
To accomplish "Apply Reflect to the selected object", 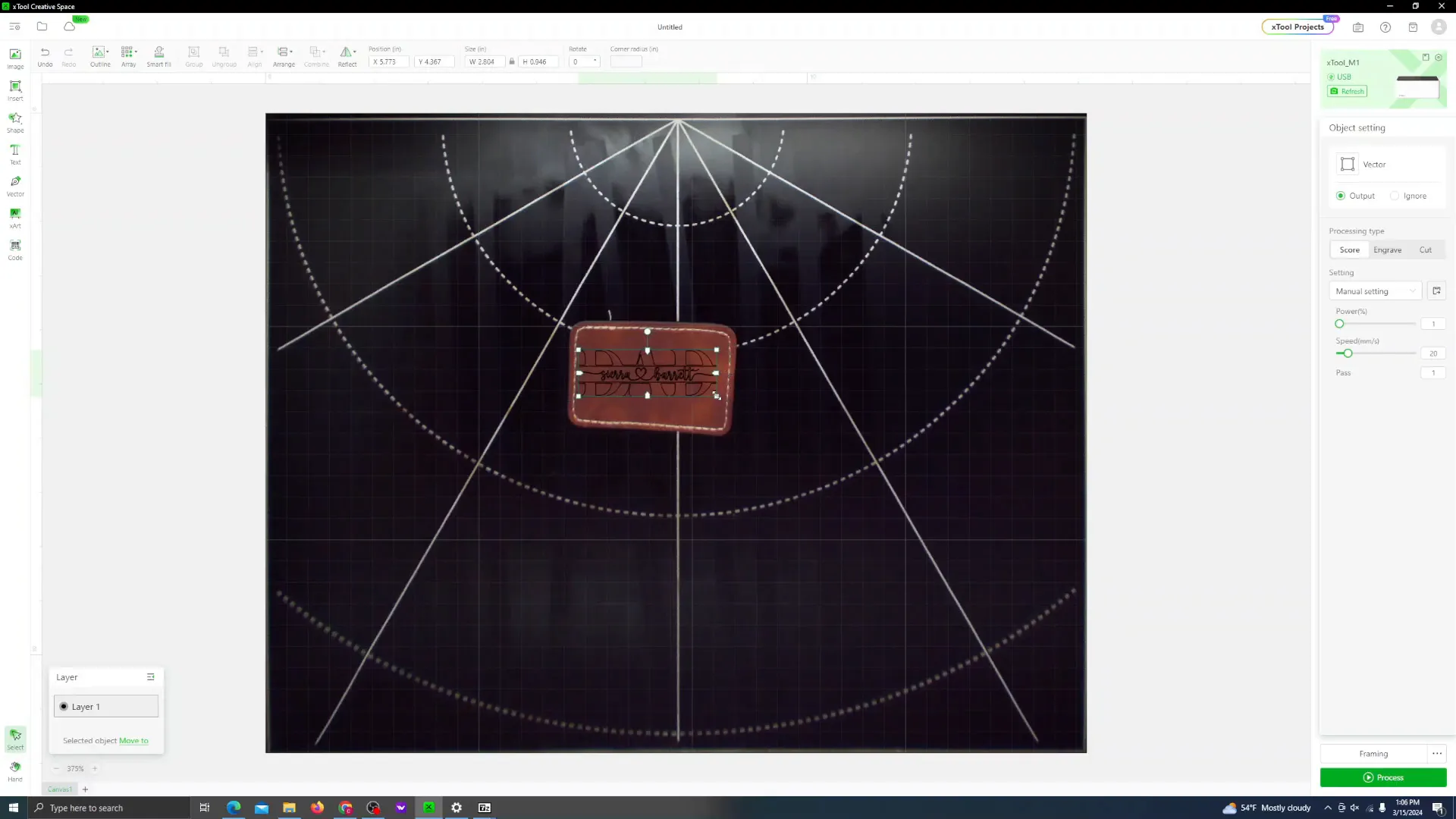I will 347,55.
